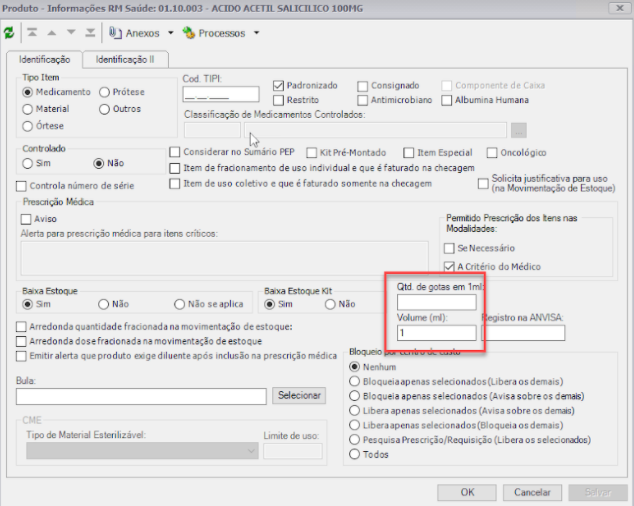634x506 pixels.
Task: Toggle A Critério do Médico checkbox
Action: tap(449, 267)
